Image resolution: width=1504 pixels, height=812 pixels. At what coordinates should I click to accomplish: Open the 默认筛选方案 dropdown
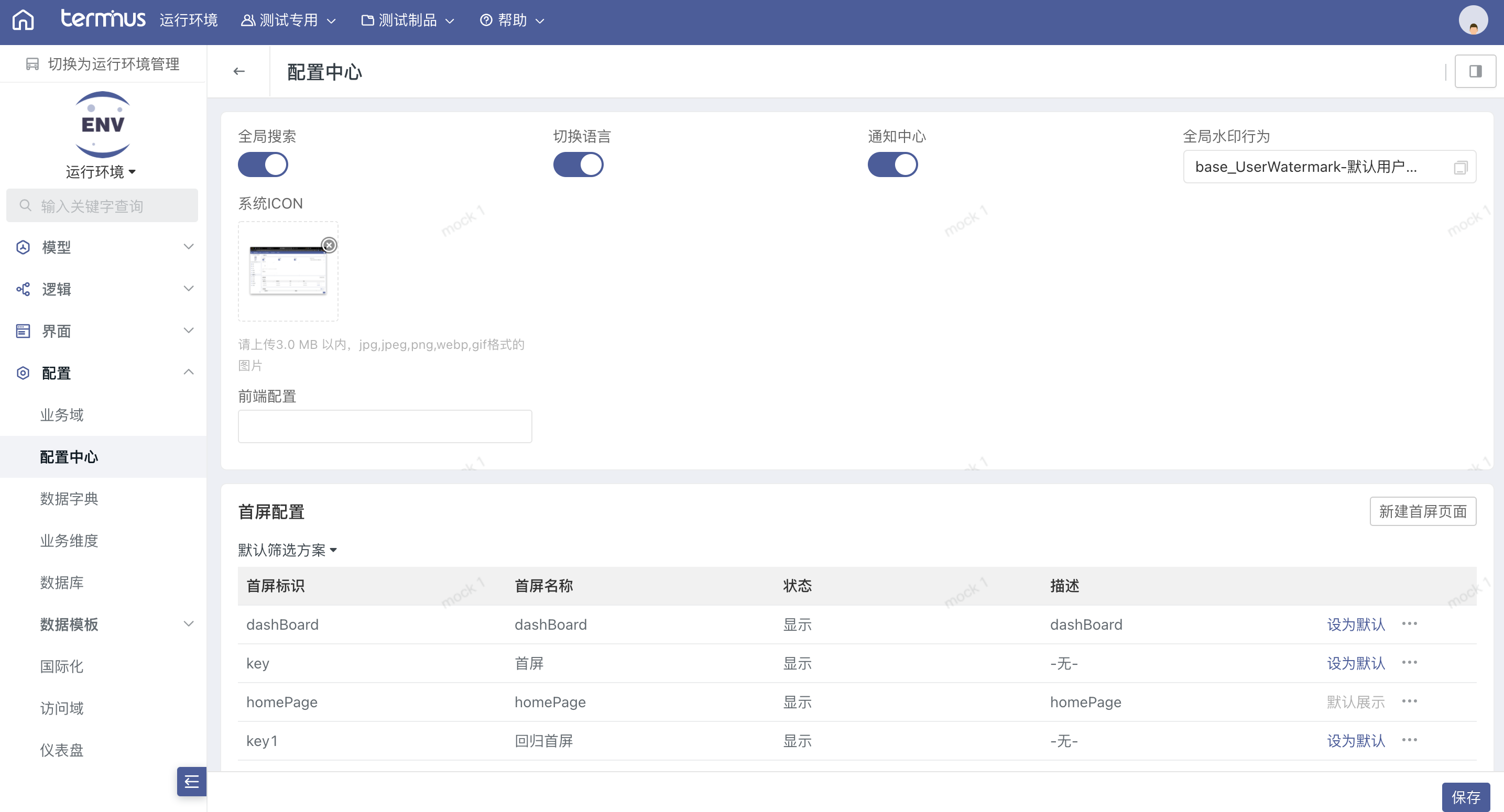(x=287, y=550)
